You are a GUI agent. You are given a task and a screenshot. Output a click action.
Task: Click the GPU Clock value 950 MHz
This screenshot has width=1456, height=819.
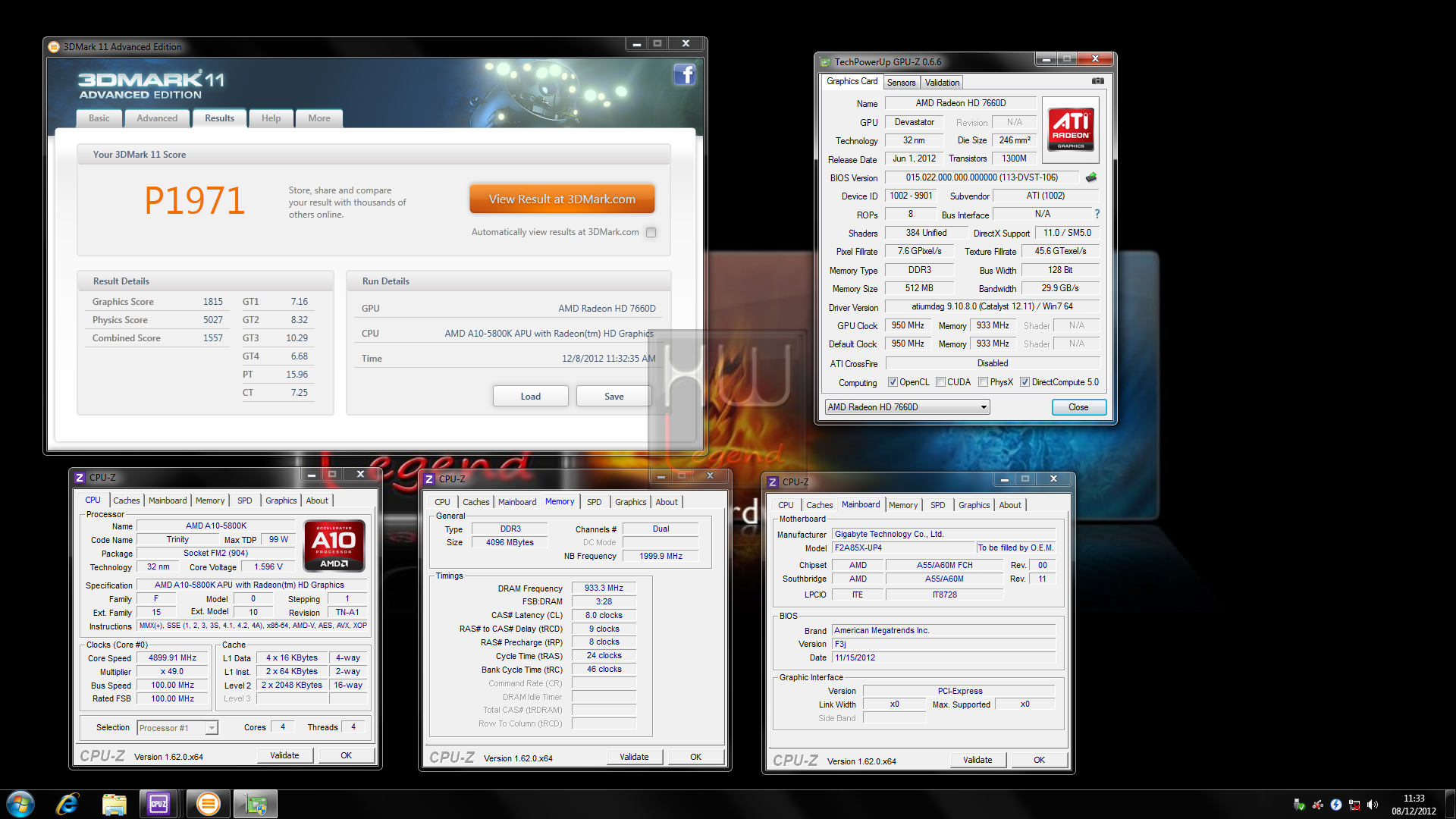click(x=908, y=325)
